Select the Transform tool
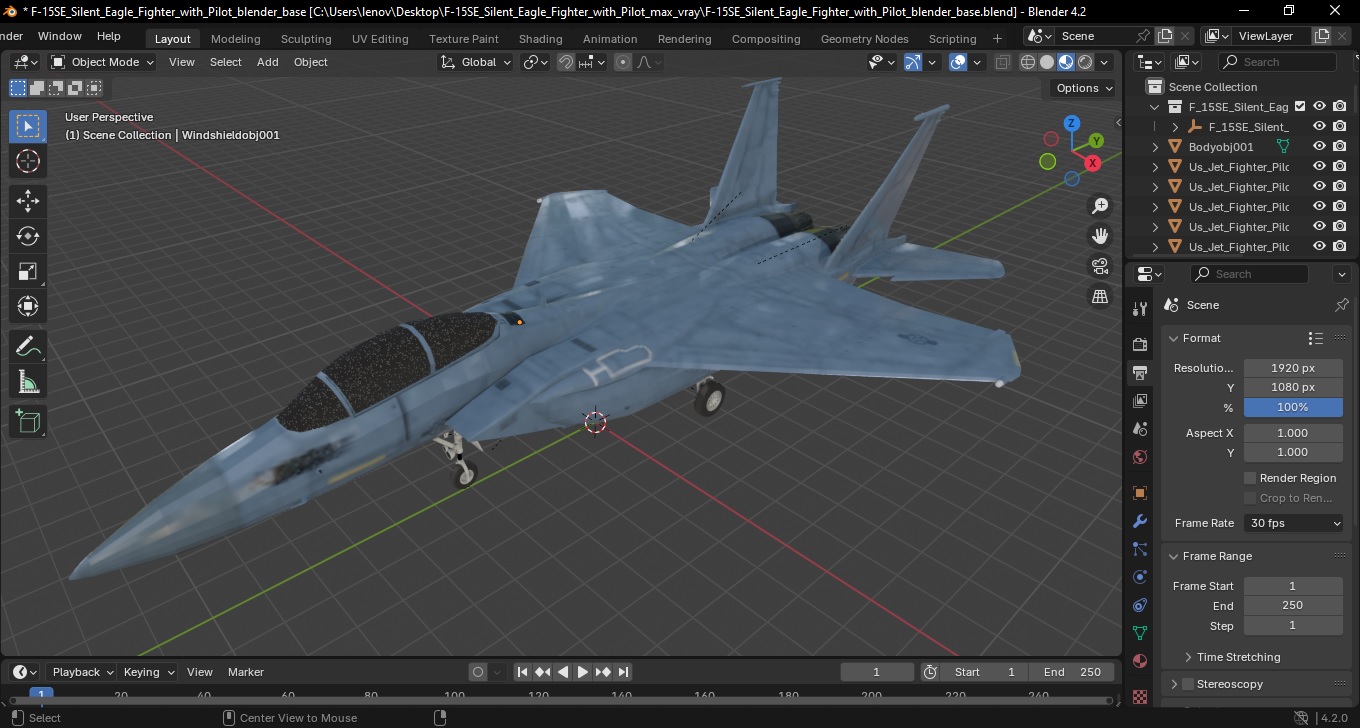Image resolution: width=1360 pixels, height=728 pixels. [x=28, y=306]
